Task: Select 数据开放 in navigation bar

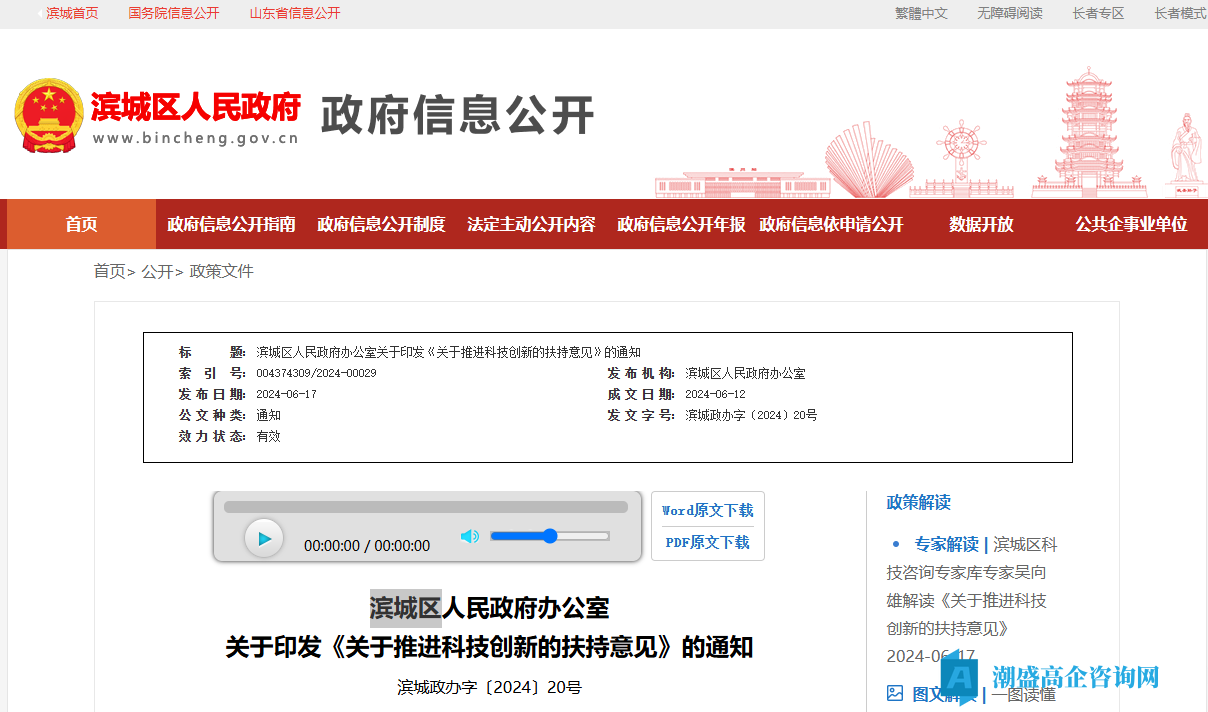Action: 981,224
